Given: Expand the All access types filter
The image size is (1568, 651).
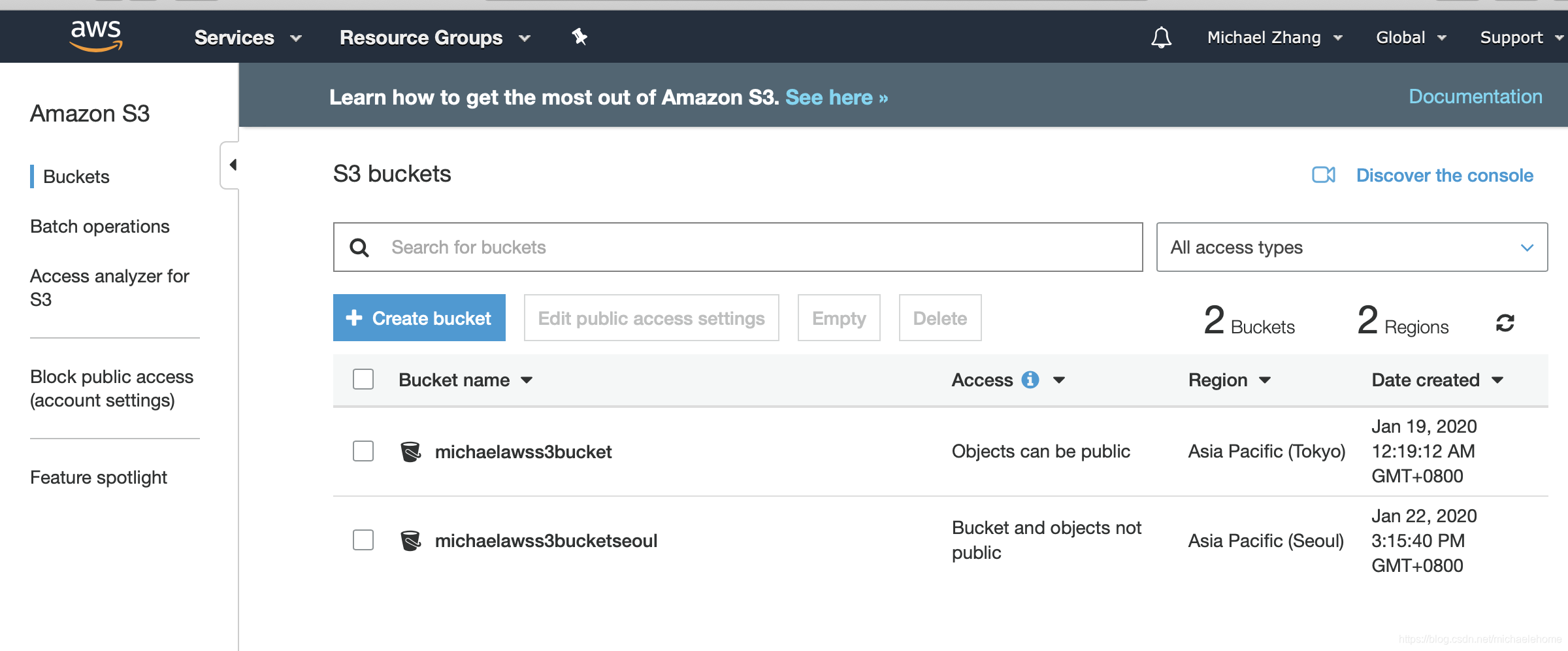Looking at the screenshot, I should point(1352,247).
